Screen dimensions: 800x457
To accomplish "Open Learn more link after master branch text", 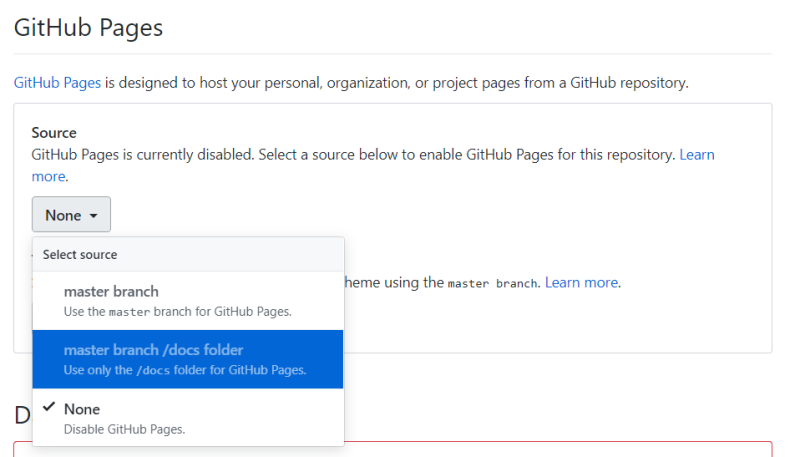I will (581, 283).
